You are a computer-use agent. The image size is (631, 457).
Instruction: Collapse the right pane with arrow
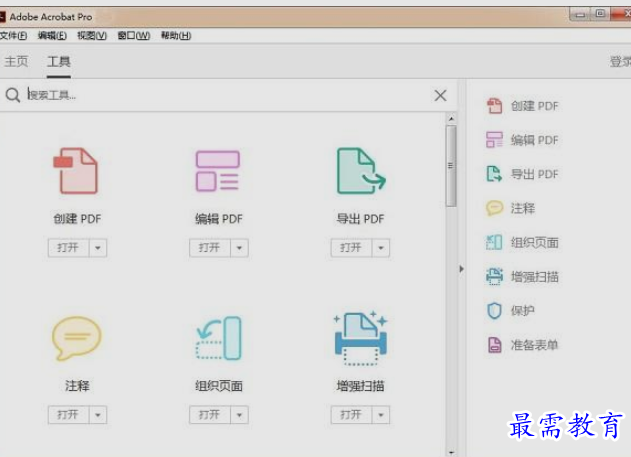pyautogui.click(x=462, y=269)
